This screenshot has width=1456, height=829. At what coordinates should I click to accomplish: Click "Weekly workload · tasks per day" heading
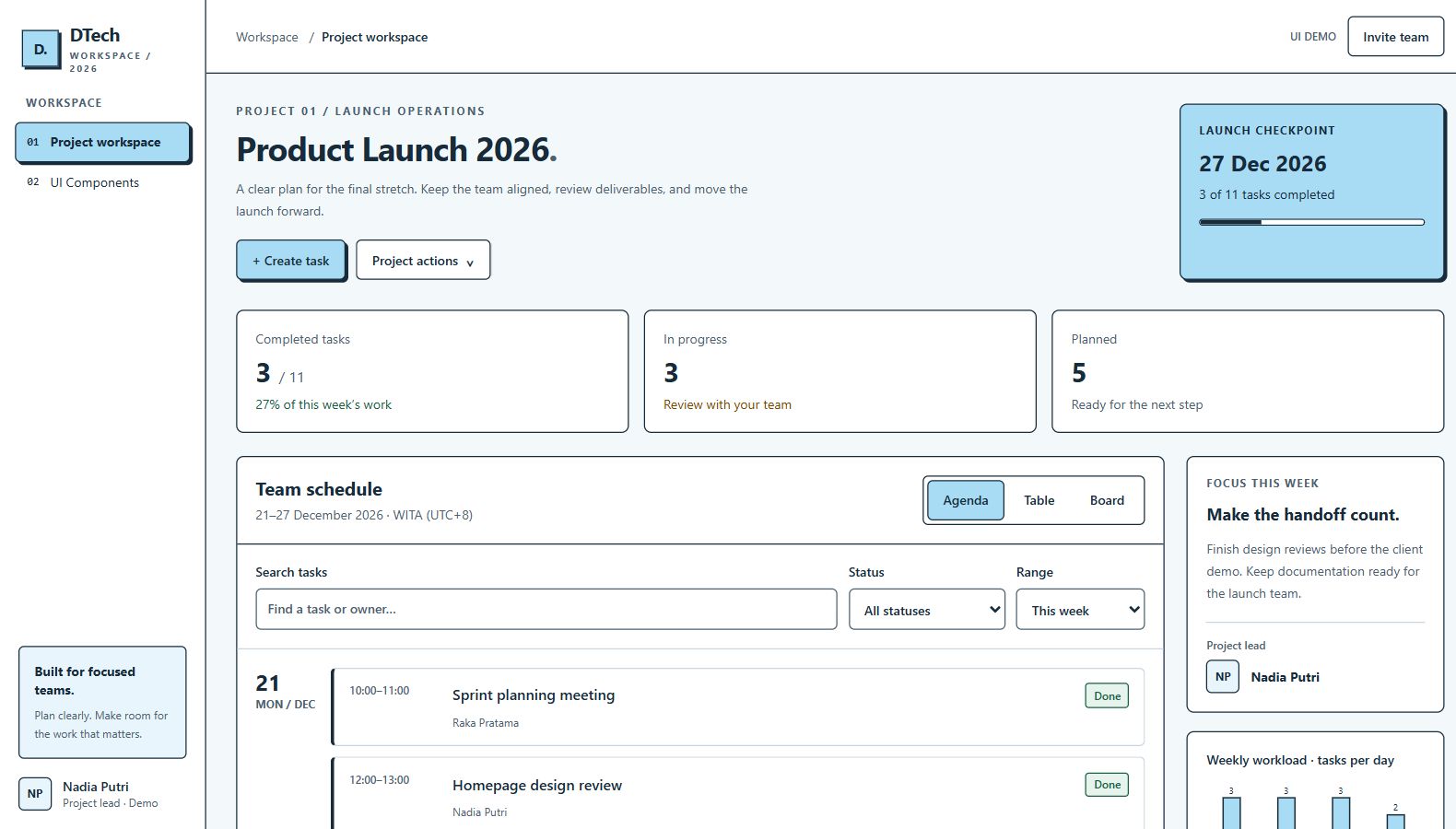(x=1300, y=760)
